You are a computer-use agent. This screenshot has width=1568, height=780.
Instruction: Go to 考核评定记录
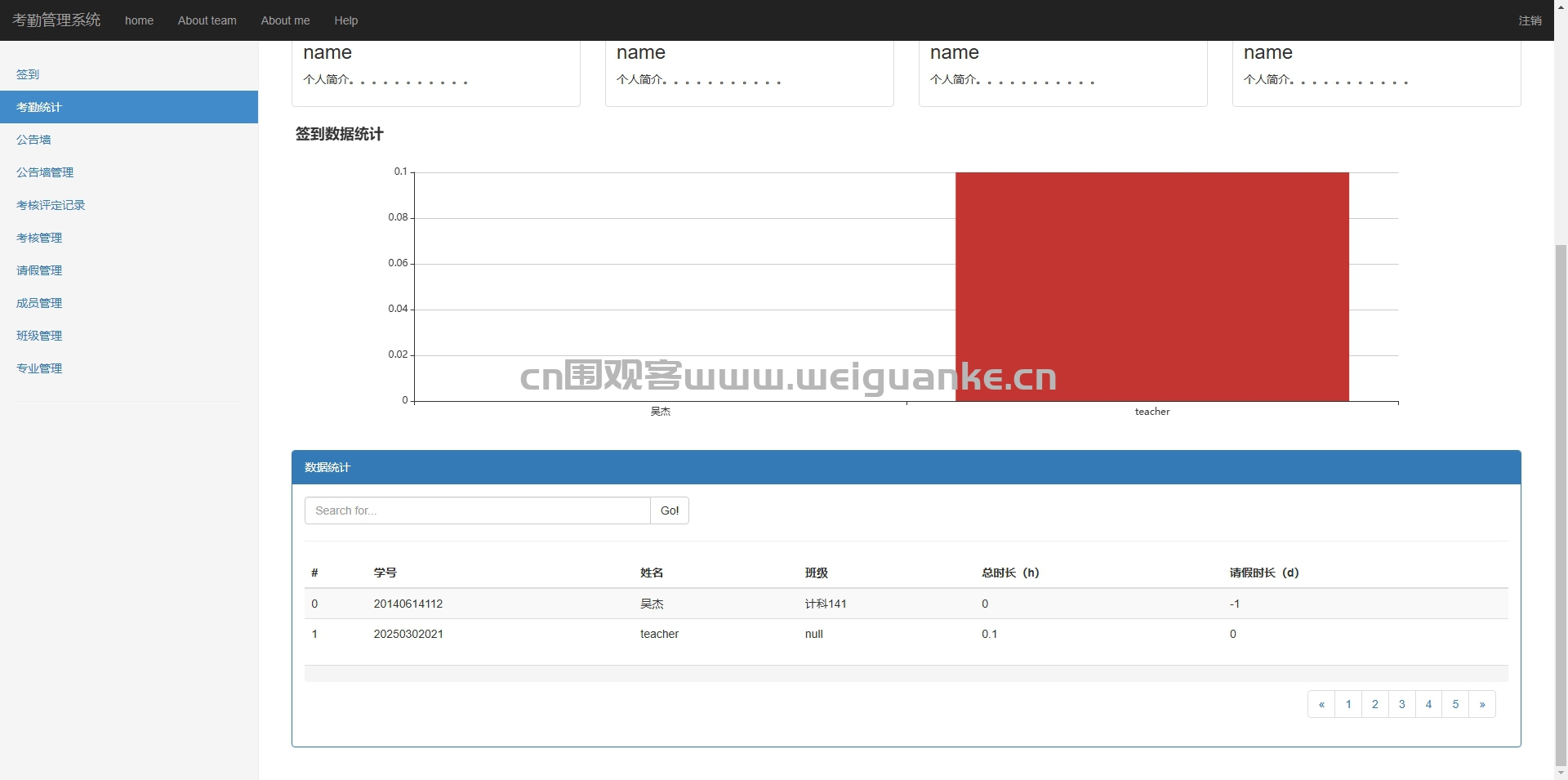click(x=129, y=205)
